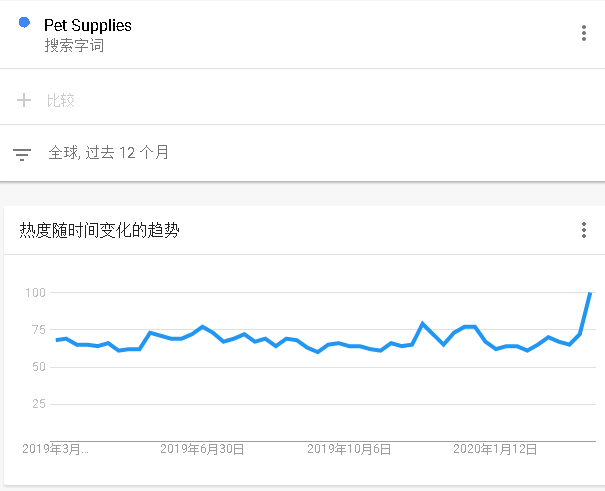Click the 搜索字词 label under Pet Supplies
Image resolution: width=605 pixels, height=491 pixels.
(x=74, y=45)
